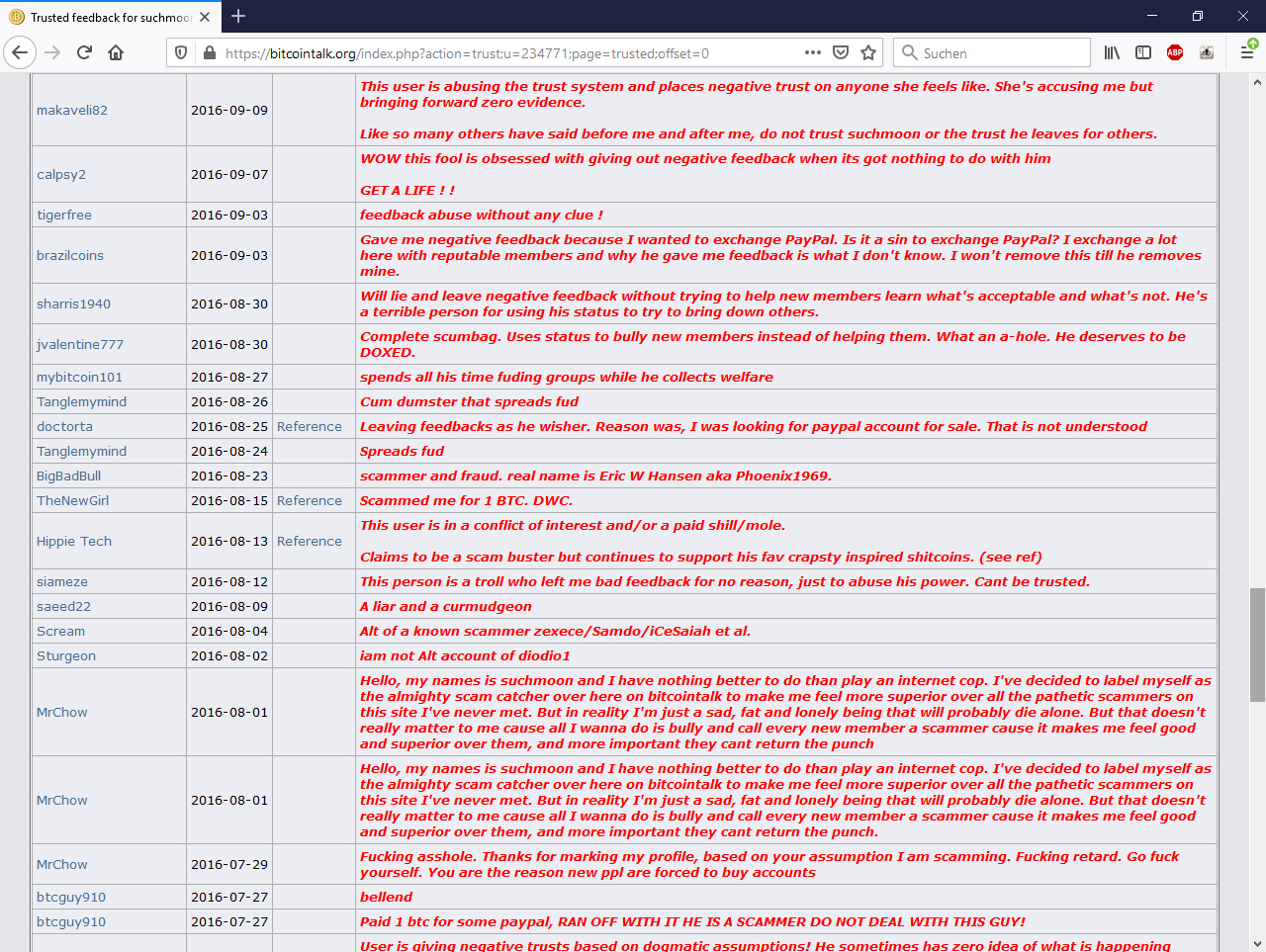Screen dimensions: 1266x952
Task: Click date 2016-09-07 in calpsy2 row
Action: pyautogui.click(x=229, y=174)
